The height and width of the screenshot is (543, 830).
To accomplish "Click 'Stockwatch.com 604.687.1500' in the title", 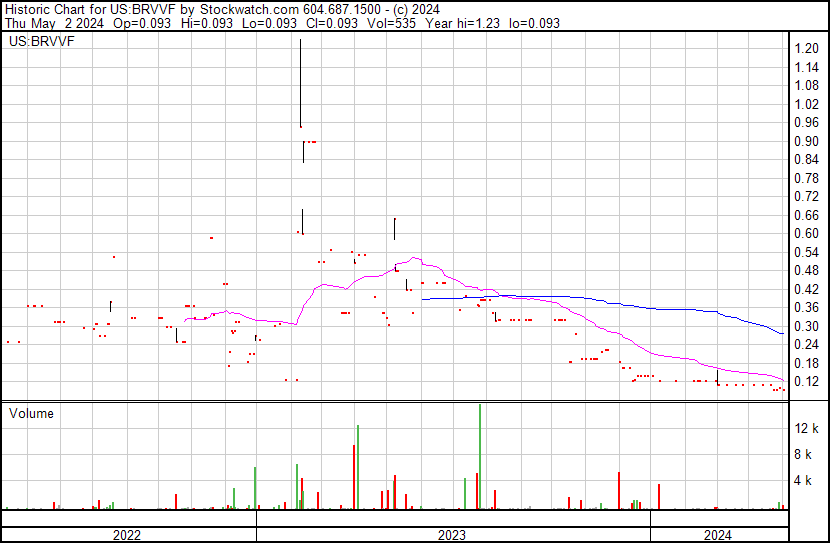I will 290,9.
